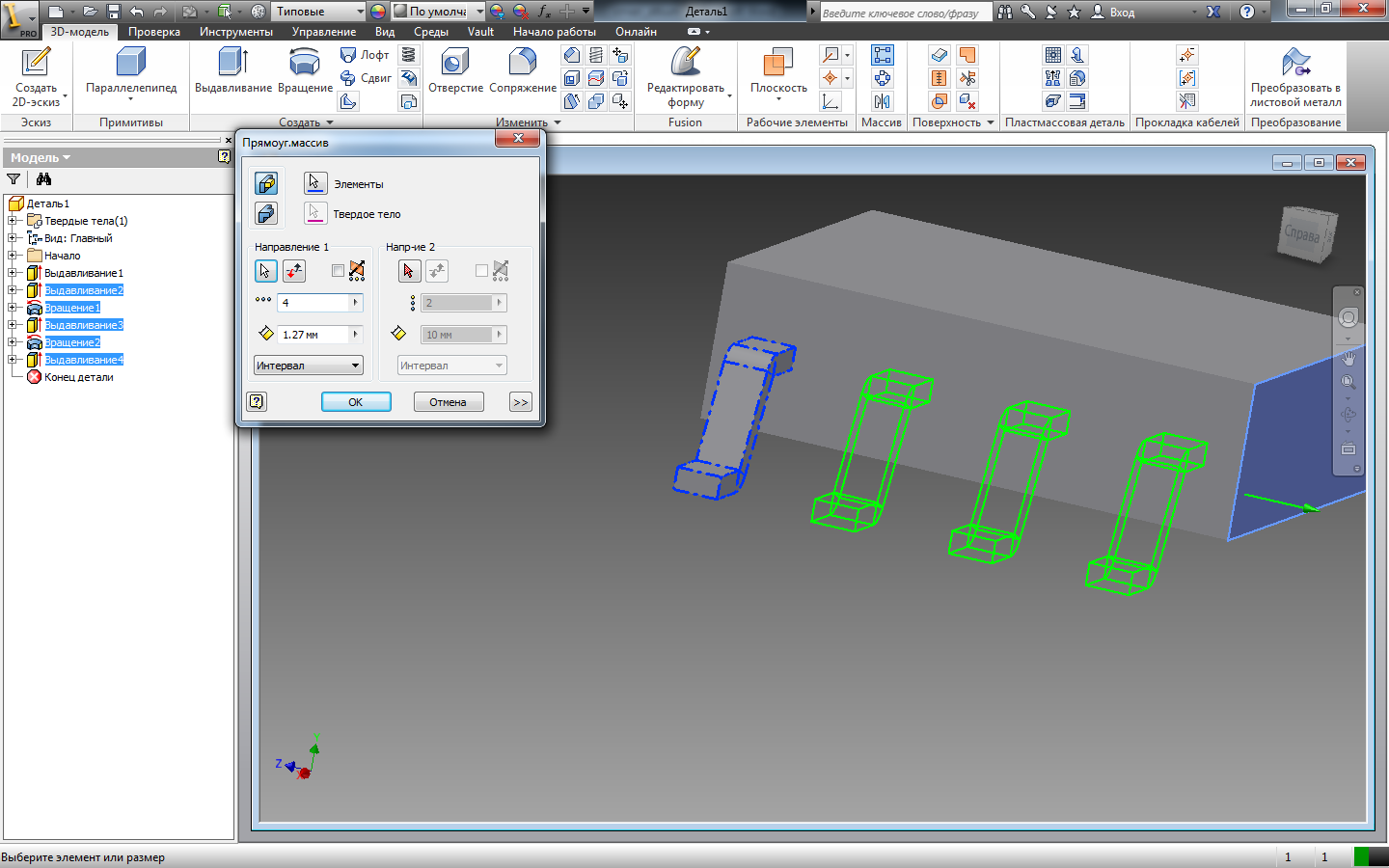Open the Инструменты ribbon tab
This screenshot has height=868, width=1389.
tap(236, 32)
